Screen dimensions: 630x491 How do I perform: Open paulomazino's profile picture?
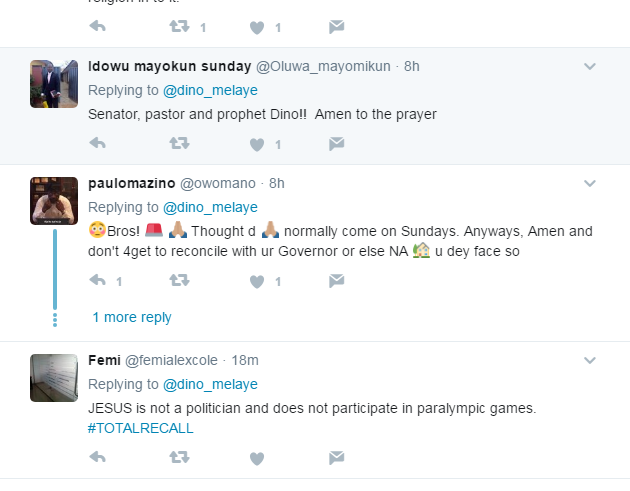point(55,201)
